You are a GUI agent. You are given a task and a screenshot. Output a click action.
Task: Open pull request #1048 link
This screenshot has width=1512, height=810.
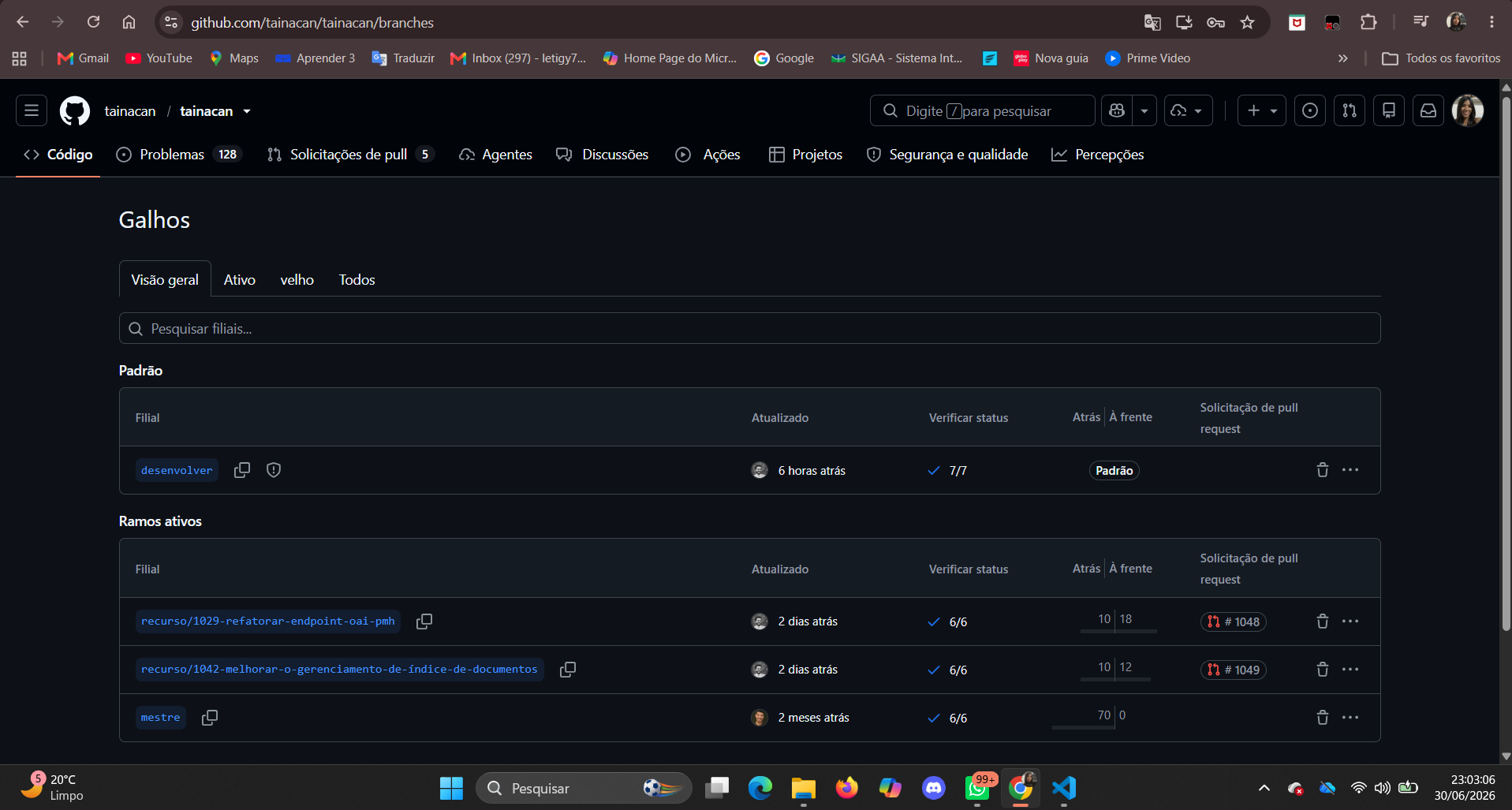(1234, 621)
